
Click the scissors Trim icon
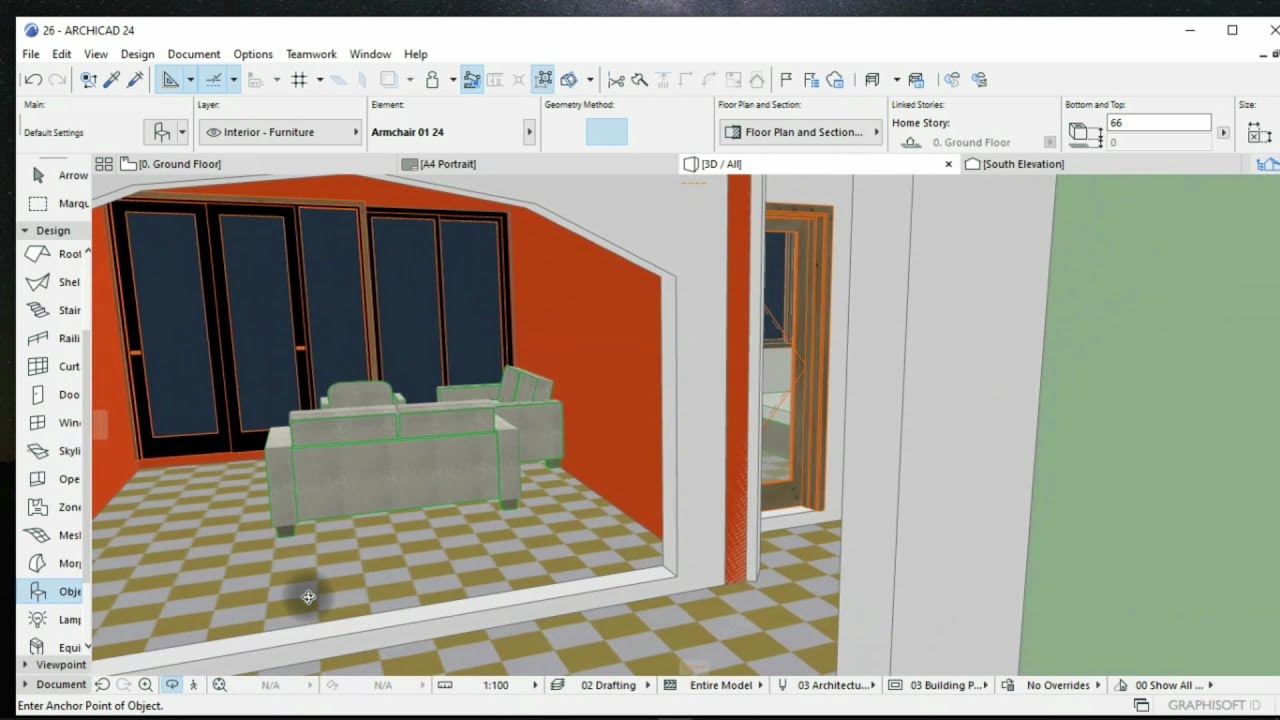(x=616, y=80)
